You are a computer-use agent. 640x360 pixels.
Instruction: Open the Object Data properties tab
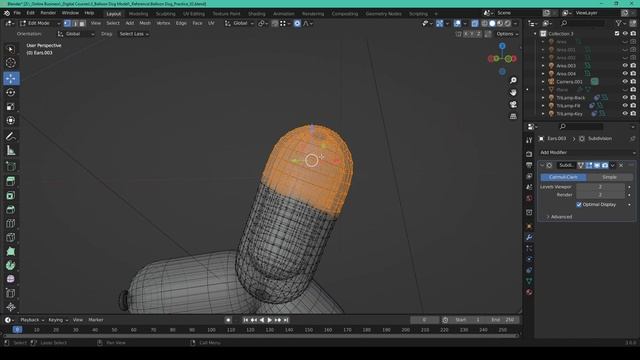point(529,281)
